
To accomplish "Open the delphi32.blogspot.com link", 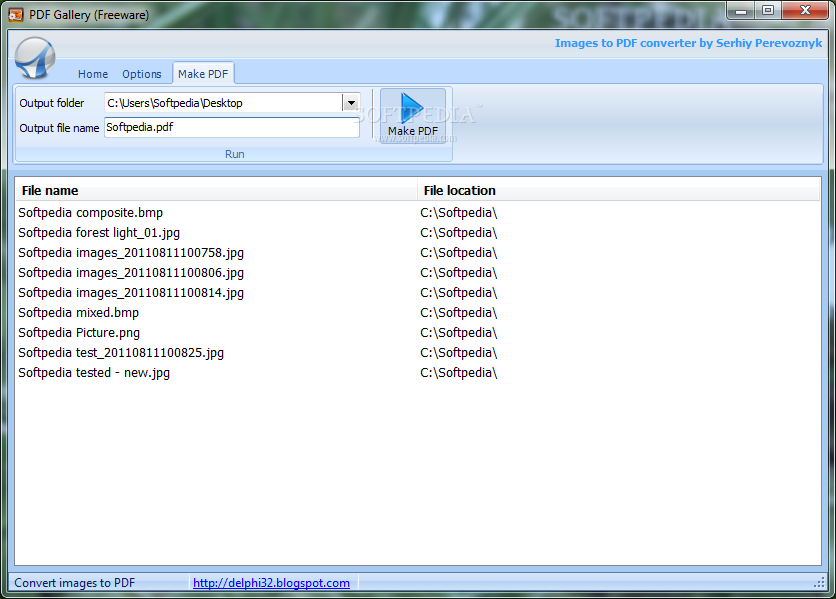I will (x=271, y=583).
